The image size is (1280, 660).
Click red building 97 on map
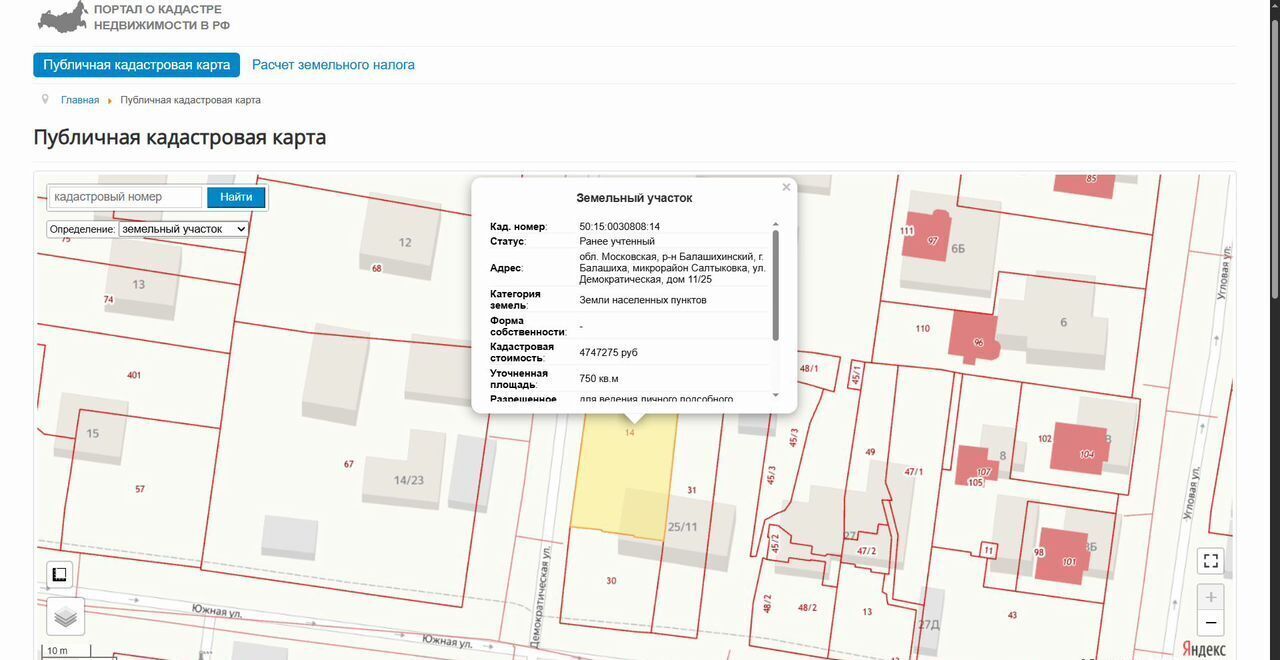click(927, 236)
